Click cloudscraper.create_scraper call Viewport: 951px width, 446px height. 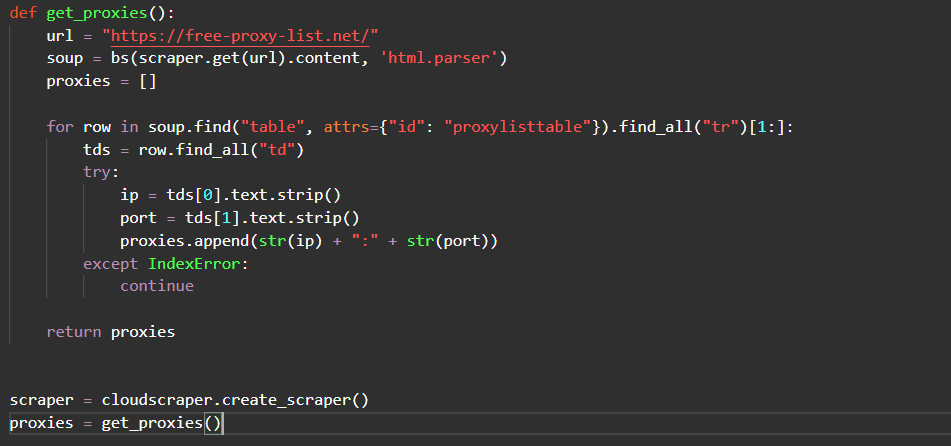[235, 400]
